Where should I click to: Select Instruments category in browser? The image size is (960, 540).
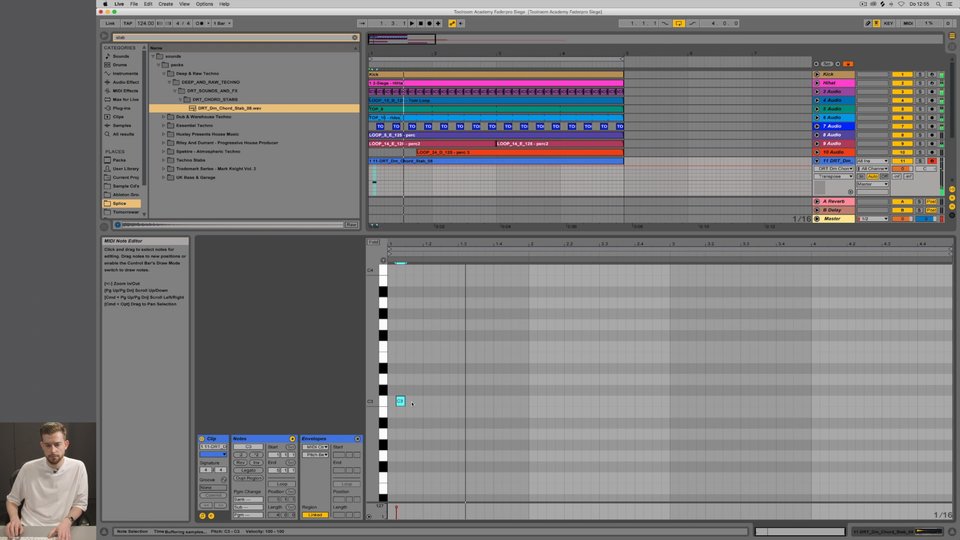(125, 73)
